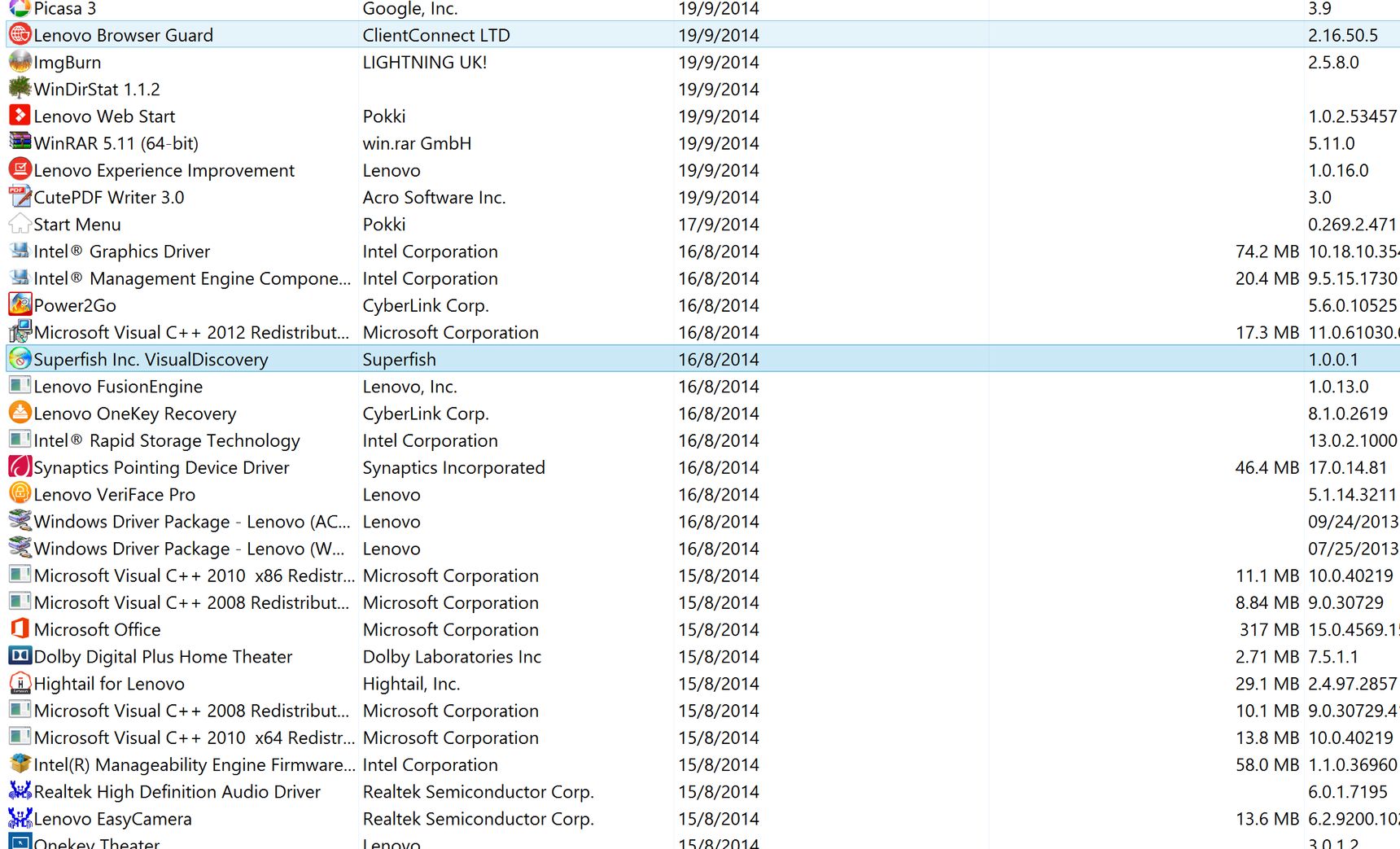Click the 46.4 MB size value
This screenshot has height=849, width=1400.
(x=1267, y=467)
